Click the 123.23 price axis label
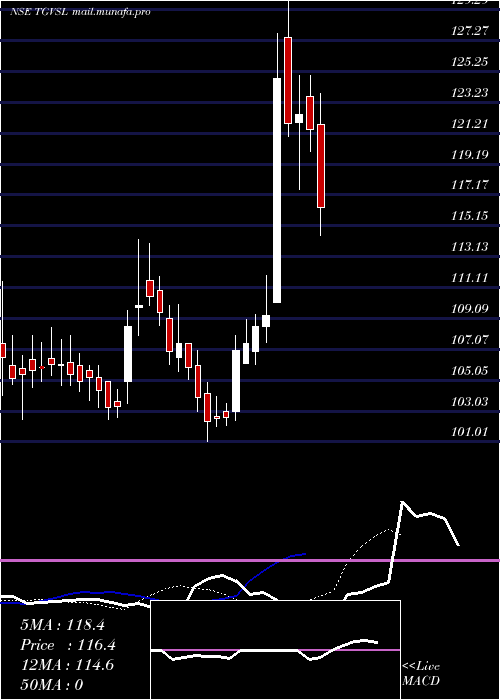Screen dimensions: 500x700 pyautogui.click(x=469, y=93)
